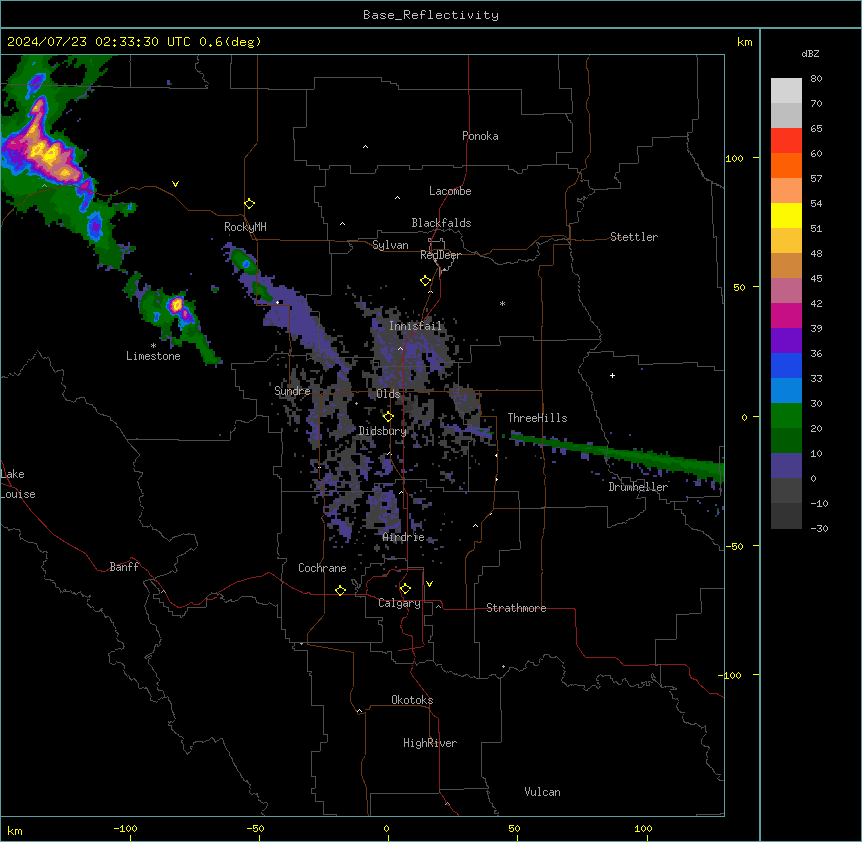The height and width of the screenshot is (842, 862).
Task: Click the -30 value in the dBZ legend
Action: [x=819, y=528]
